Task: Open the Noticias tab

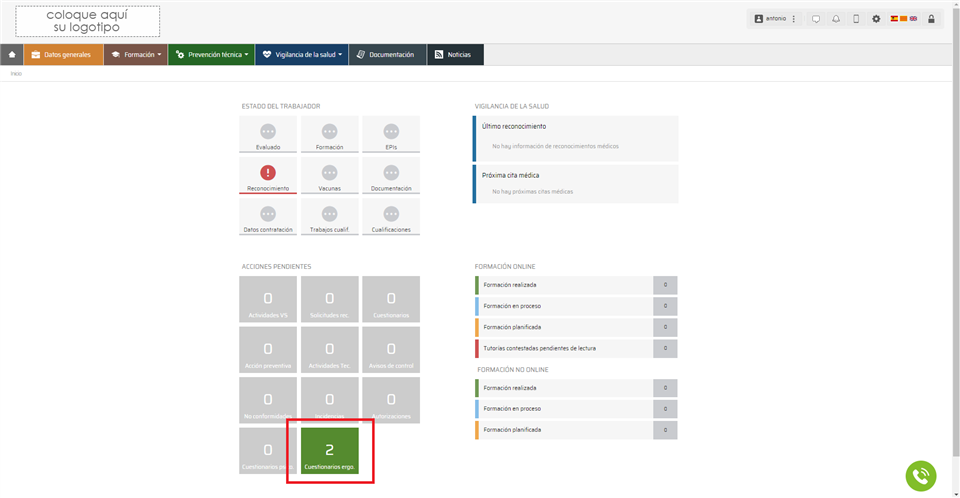Action: coord(456,55)
